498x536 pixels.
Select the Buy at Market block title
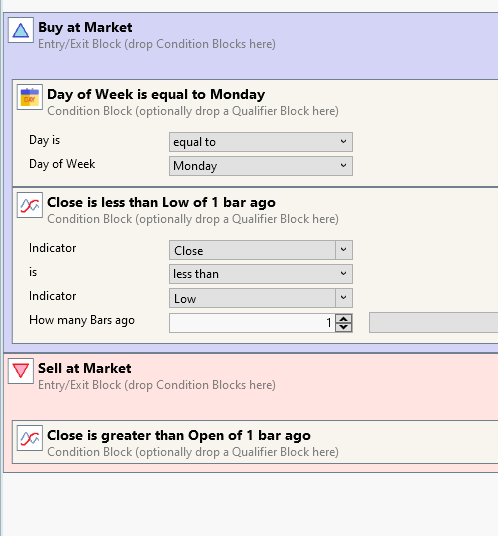click(85, 27)
